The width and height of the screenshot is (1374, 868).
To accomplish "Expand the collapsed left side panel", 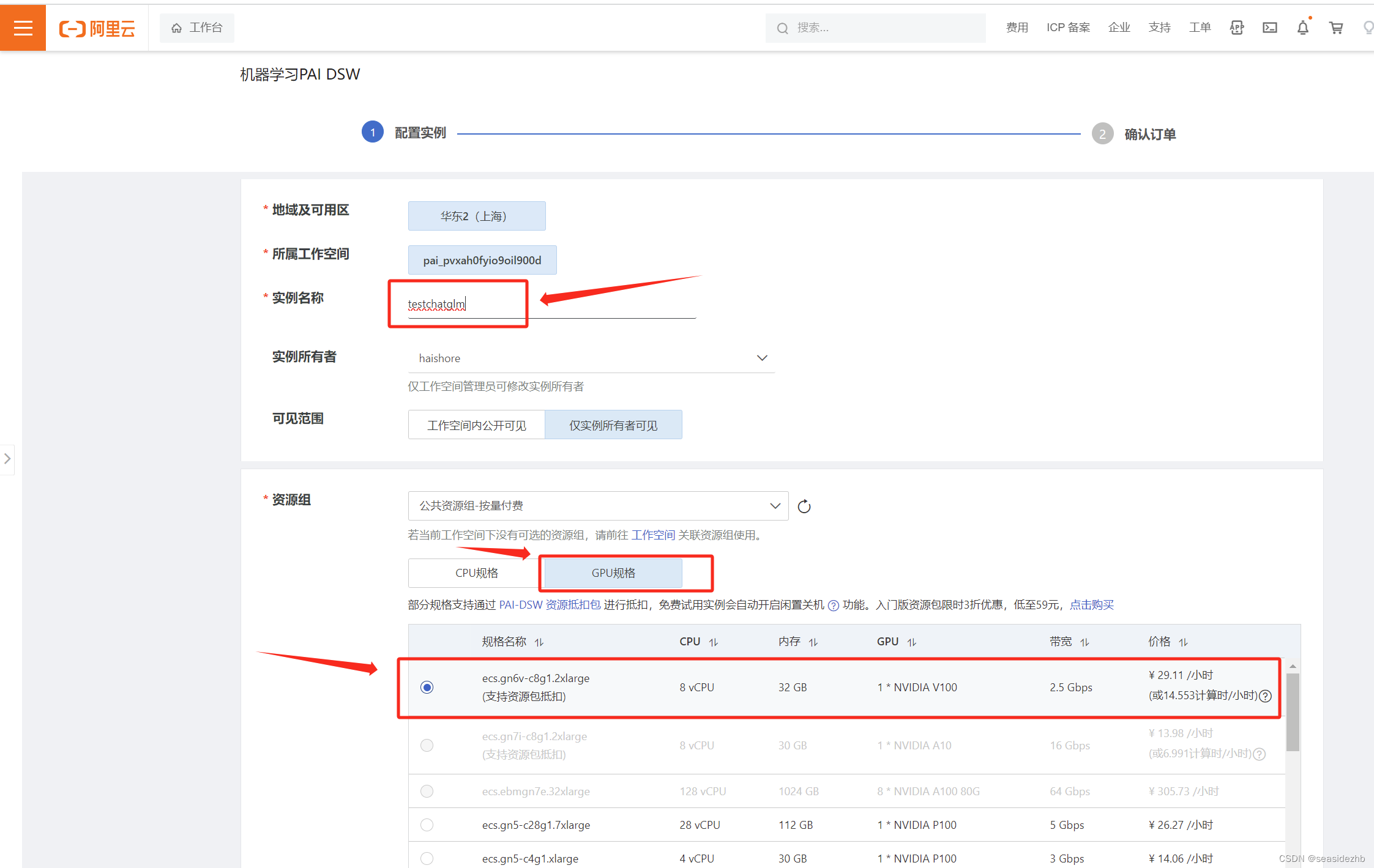I will point(7,459).
